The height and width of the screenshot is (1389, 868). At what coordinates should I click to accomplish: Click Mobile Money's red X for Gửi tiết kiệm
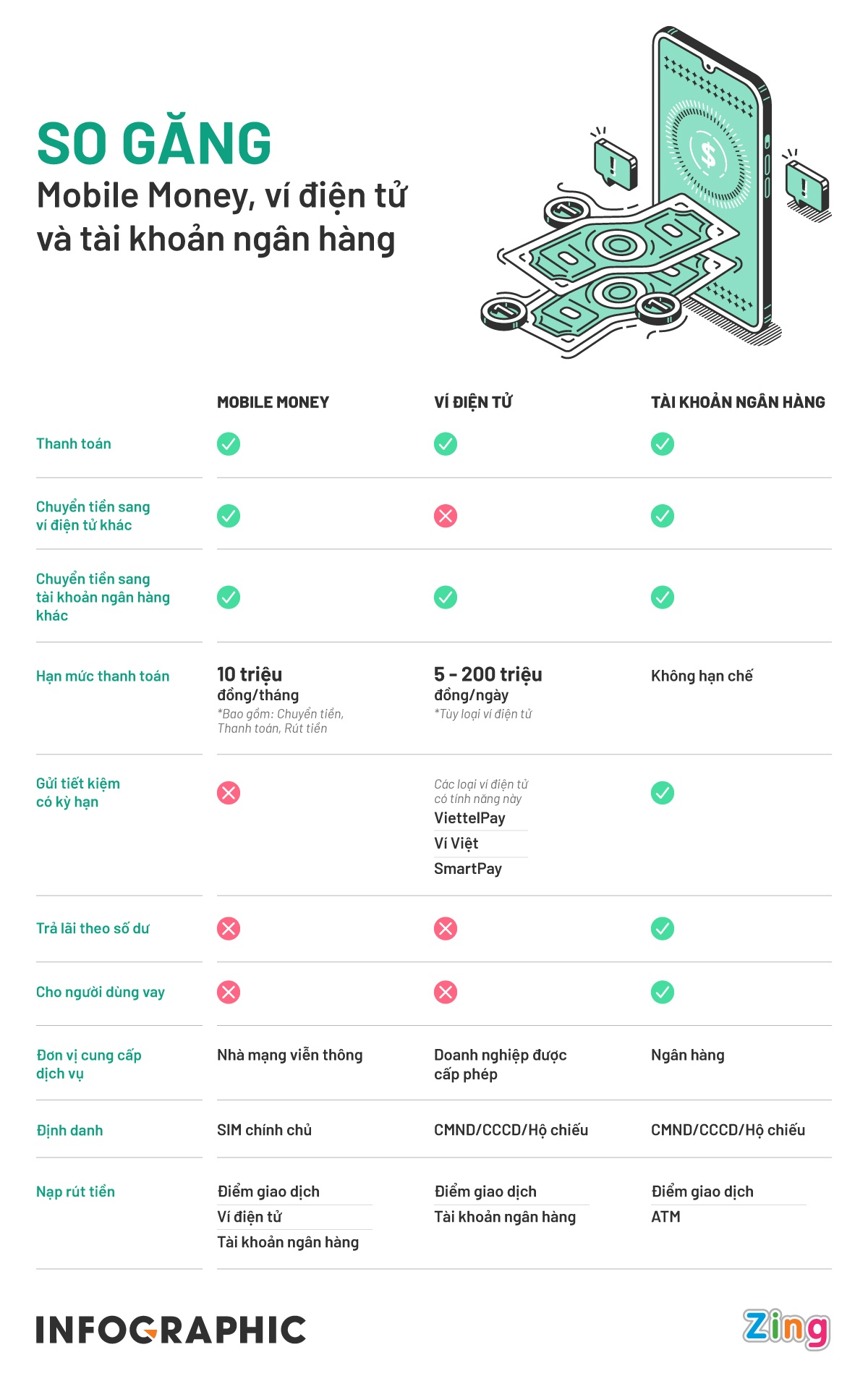[x=229, y=793]
